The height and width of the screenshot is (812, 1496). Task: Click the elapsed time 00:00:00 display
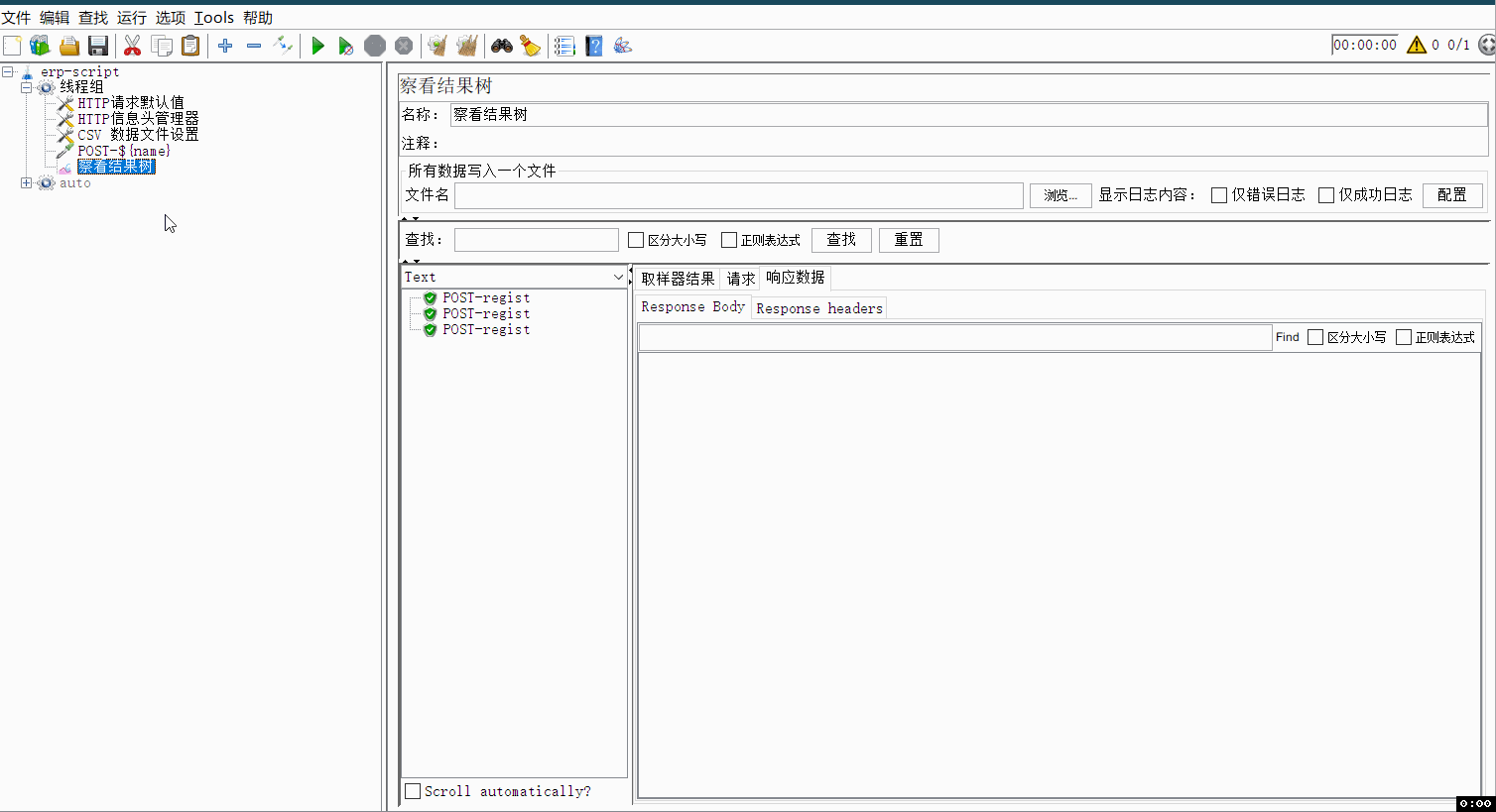[x=1364, y=44]
